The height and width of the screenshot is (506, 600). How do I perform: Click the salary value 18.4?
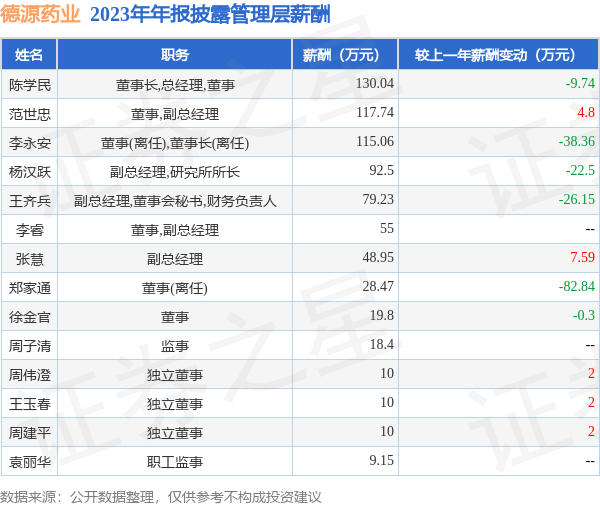pyautogui.click(x=382, y=344)
